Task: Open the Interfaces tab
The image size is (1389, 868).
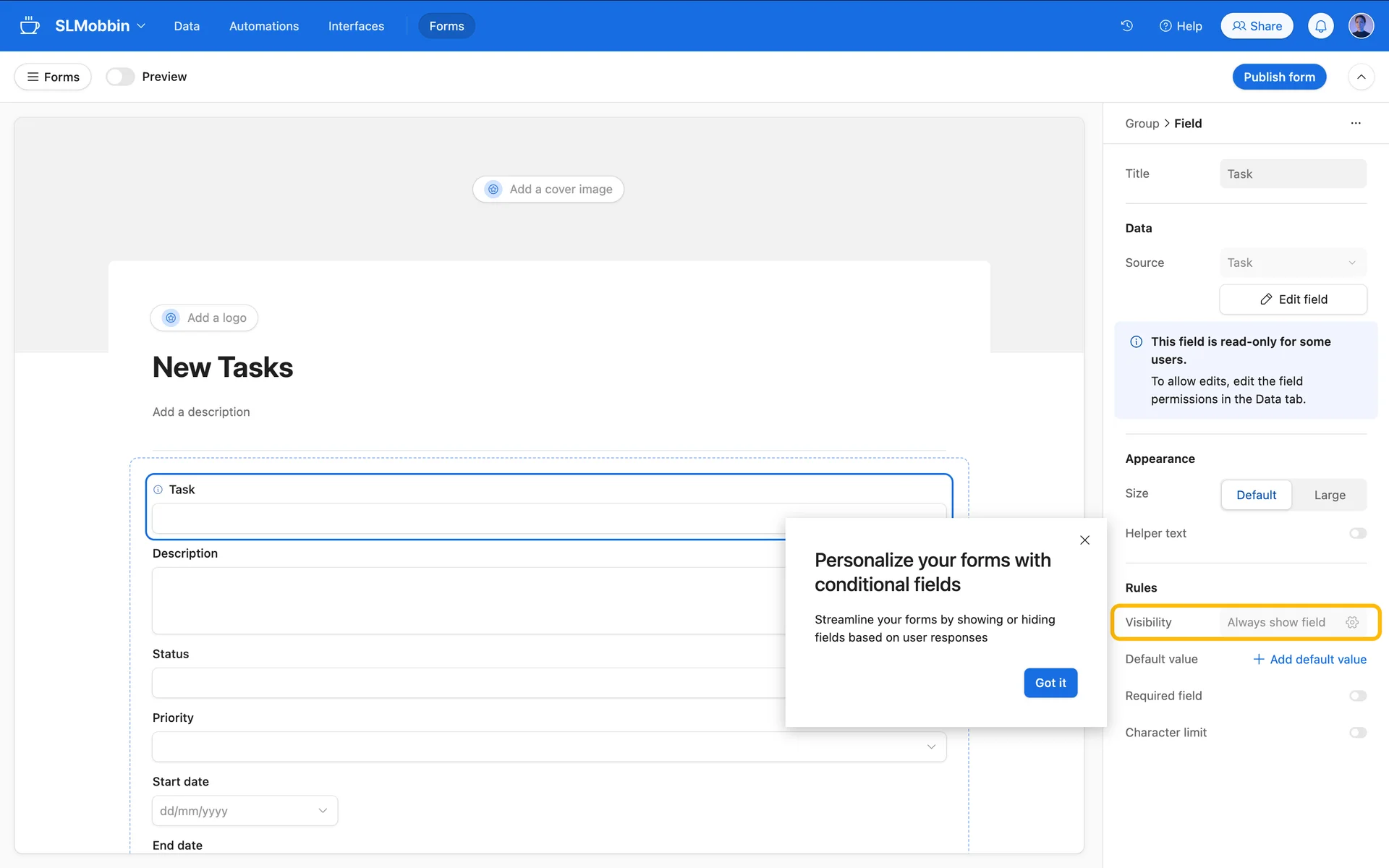Action: (x=356, y=26)
